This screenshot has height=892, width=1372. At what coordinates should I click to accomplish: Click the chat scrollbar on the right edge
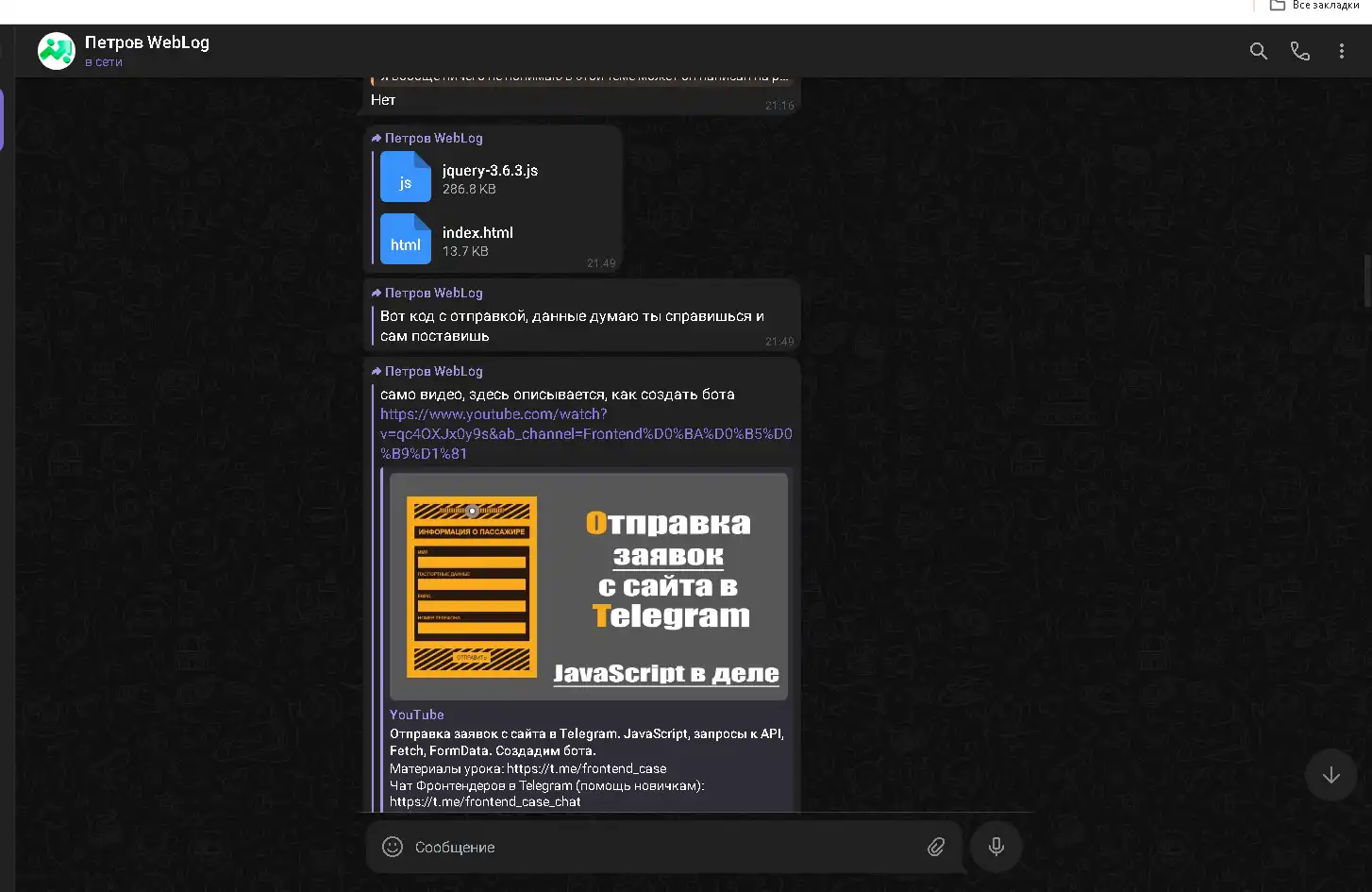tap(1367, 280)
